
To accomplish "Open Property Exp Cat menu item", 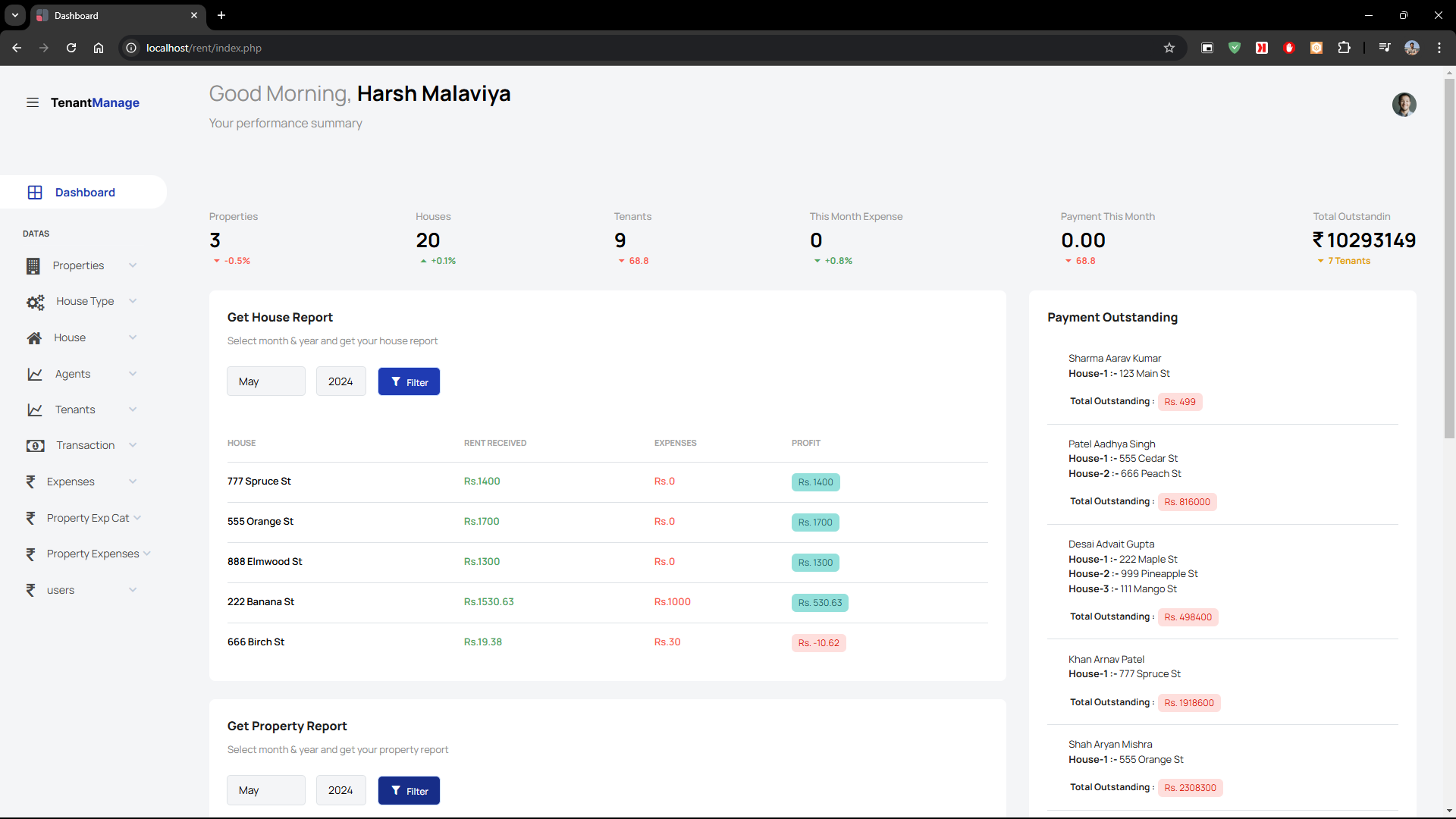I will [x=87, y=518].
